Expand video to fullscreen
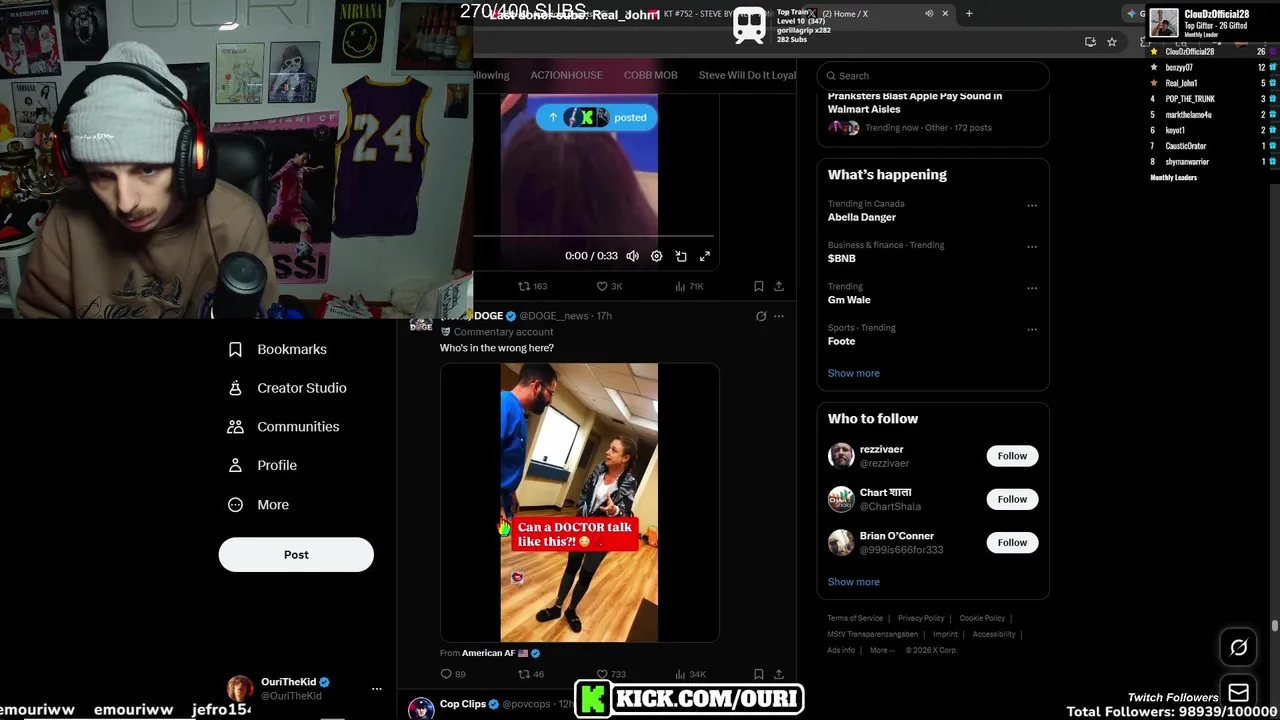Screen dimensions: 1280x720 click(x=705, y=256)
